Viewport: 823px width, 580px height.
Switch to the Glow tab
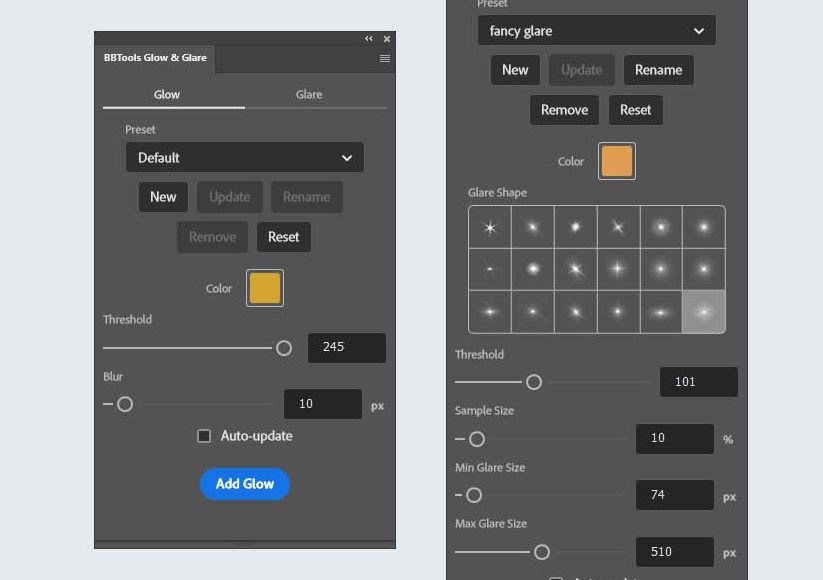(x=167, y=95)
